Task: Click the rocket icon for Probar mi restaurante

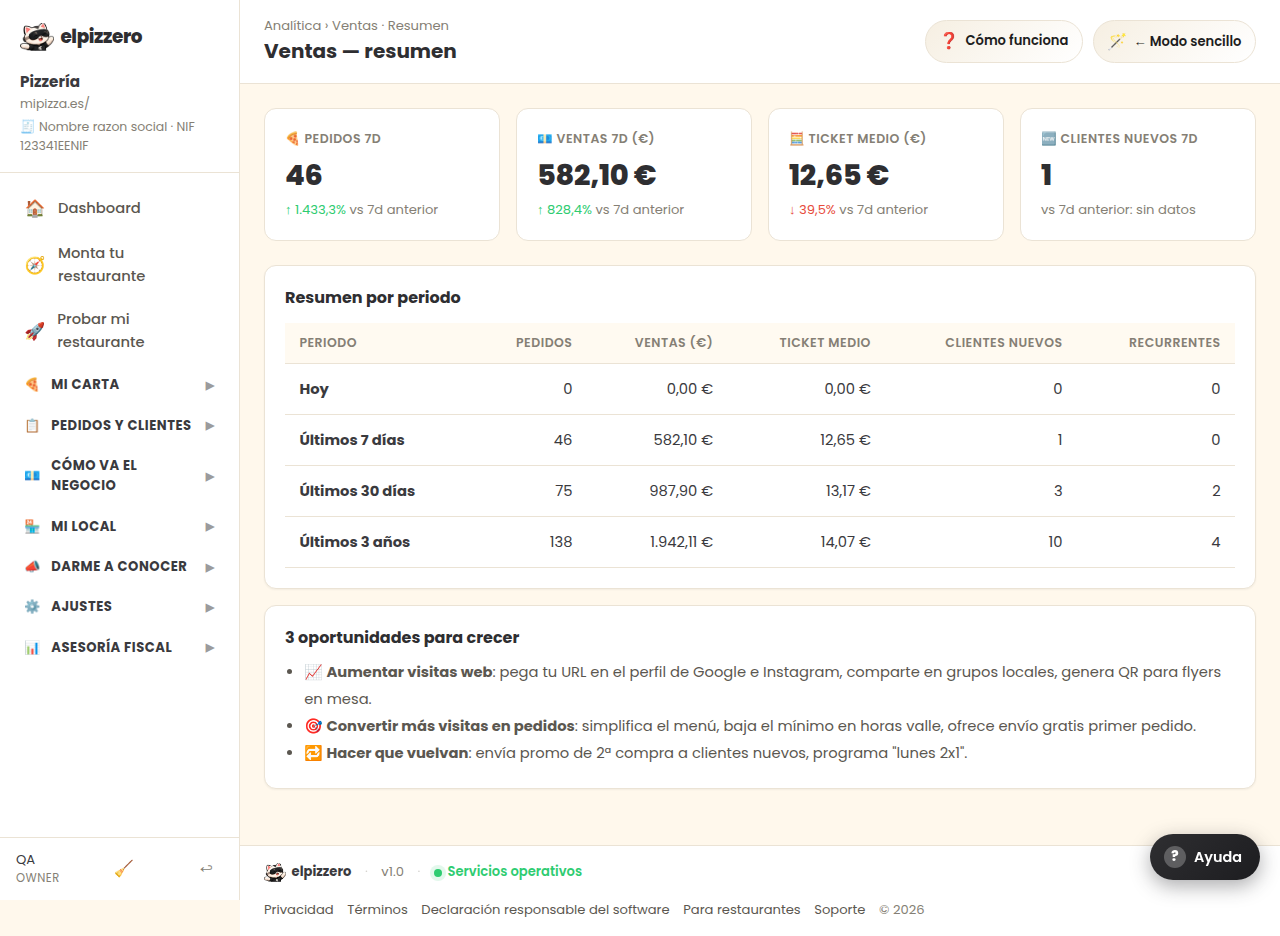Action: pos(35,331)
